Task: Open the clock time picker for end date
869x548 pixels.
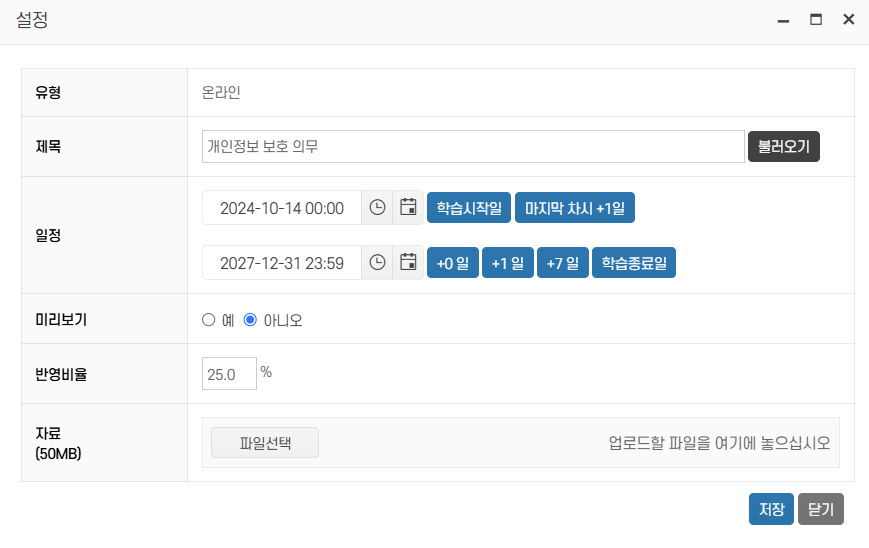Action: coord(377,263)
